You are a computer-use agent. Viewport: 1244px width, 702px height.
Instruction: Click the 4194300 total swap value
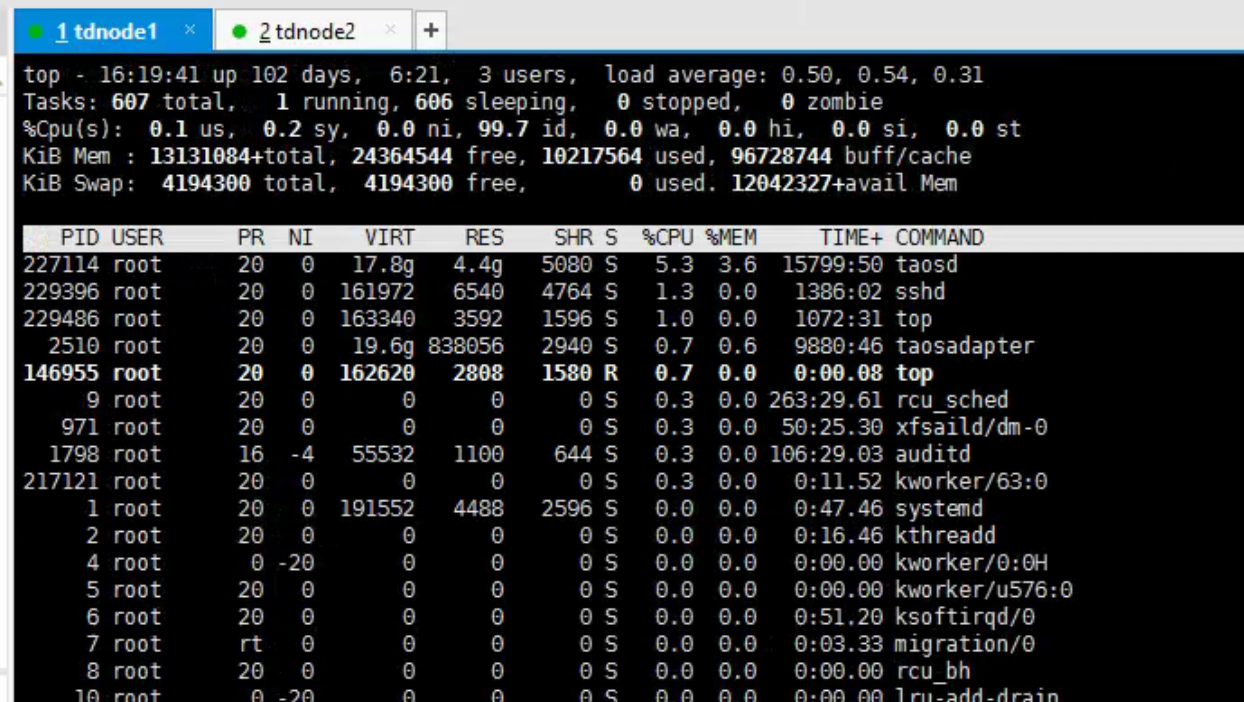(x=206, y=183)
